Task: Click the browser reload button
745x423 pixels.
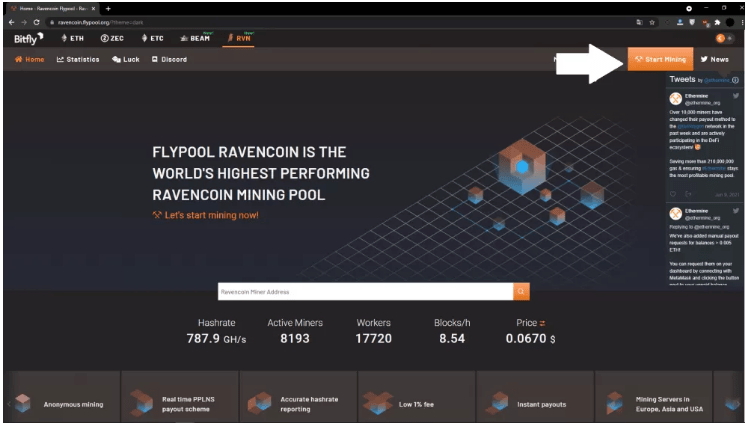Action: coord(37,21)
